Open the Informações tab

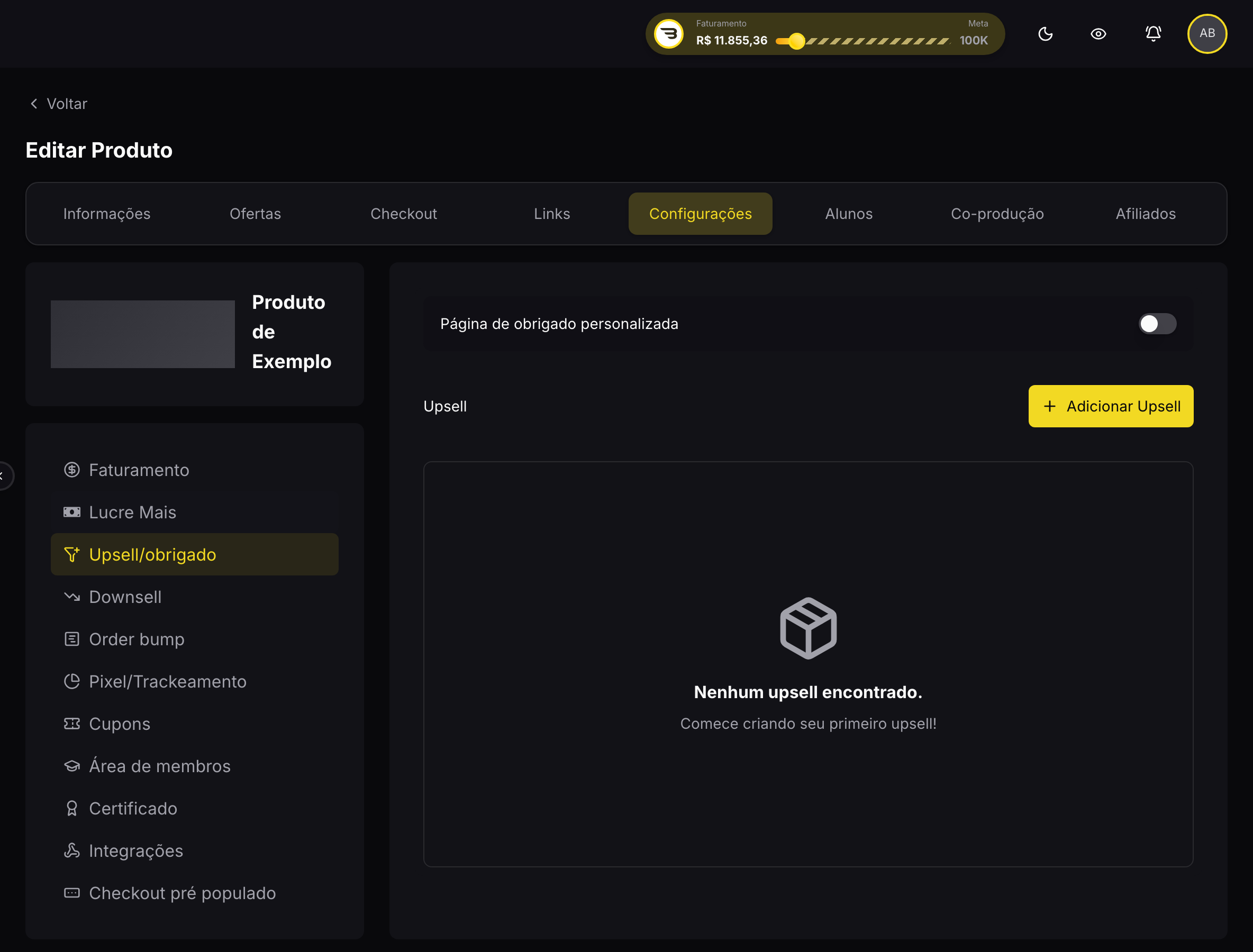pos(106,214)
